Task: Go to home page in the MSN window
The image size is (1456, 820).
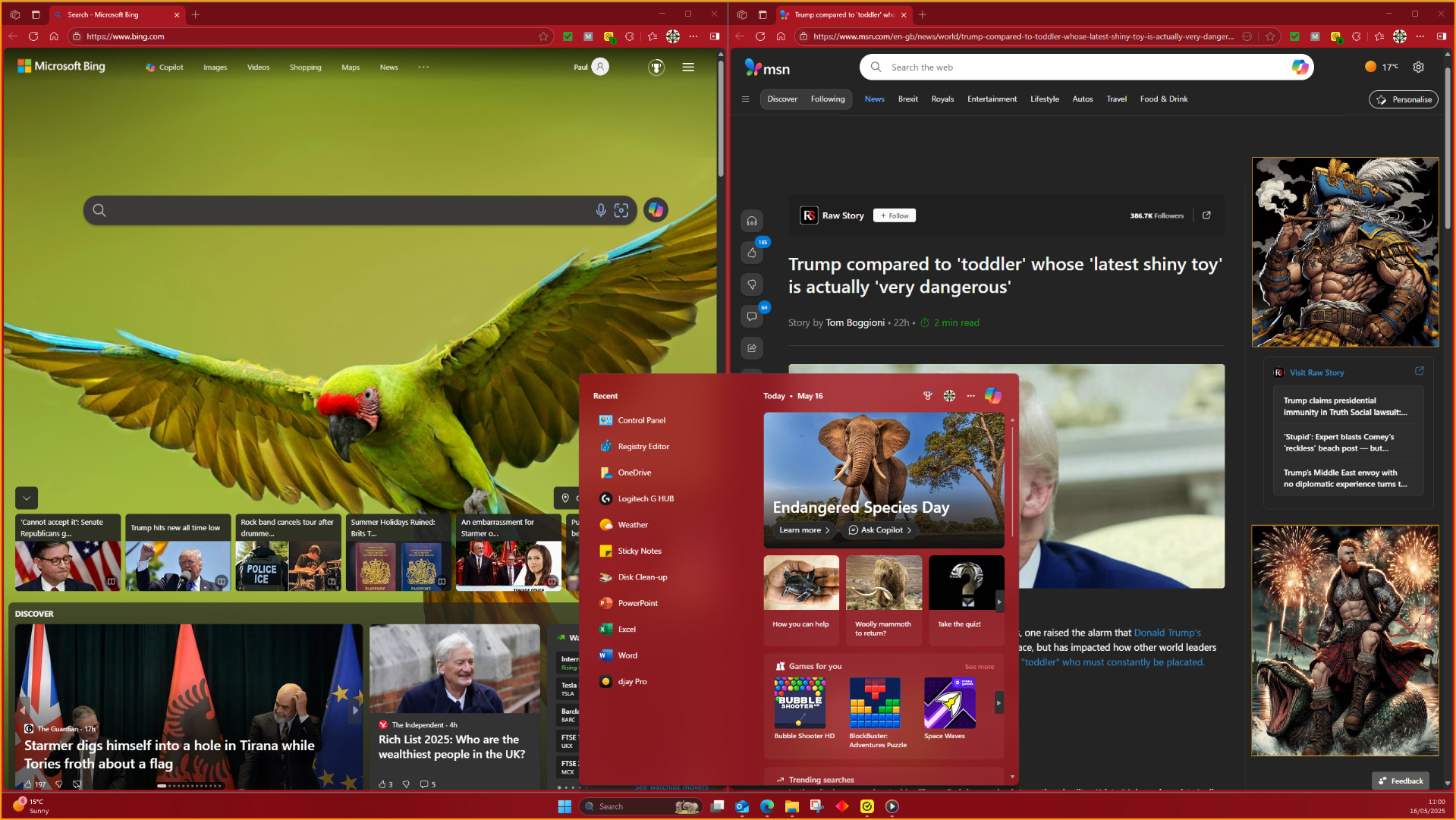Action: tap(781, 36)
